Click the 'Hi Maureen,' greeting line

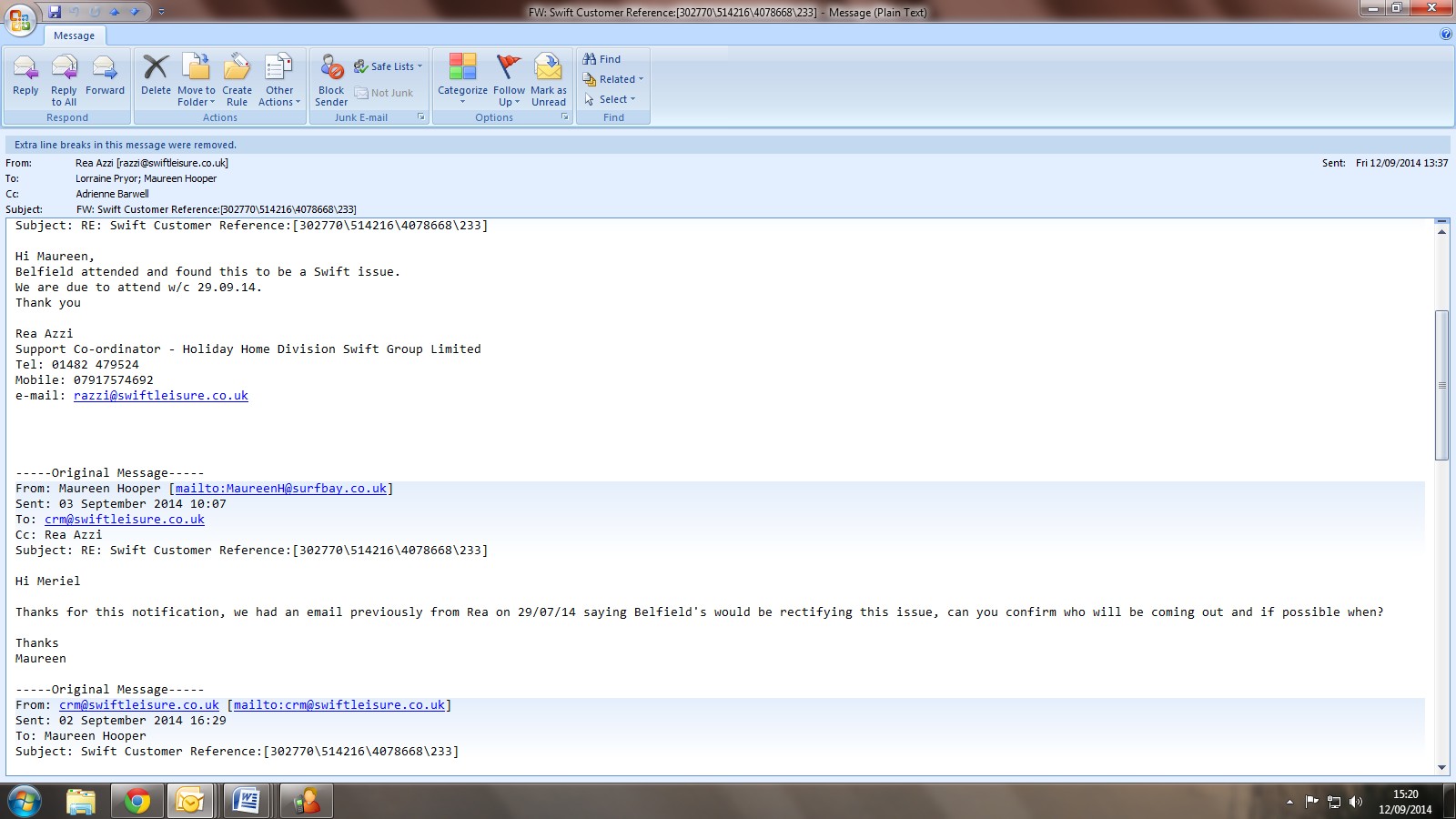[55, 257]
